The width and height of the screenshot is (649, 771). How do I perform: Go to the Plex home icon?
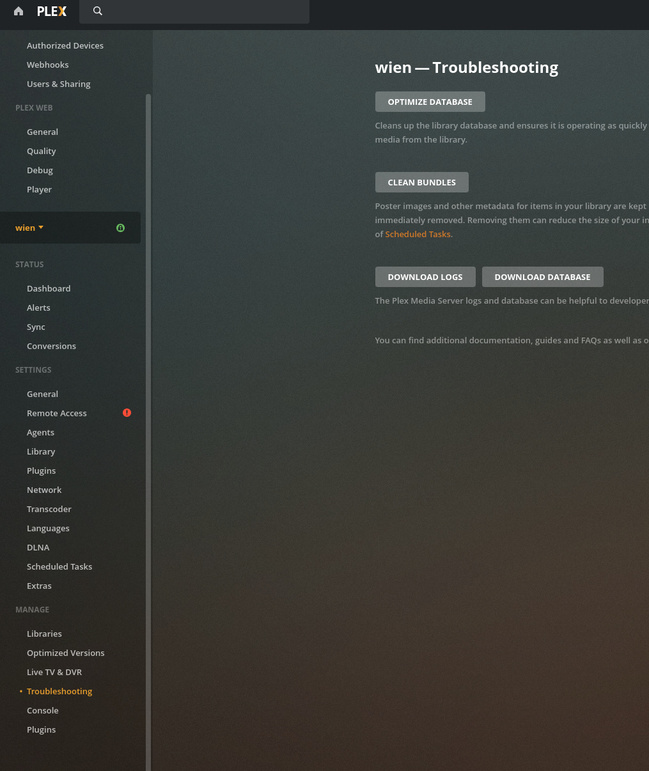(x=18, y=11)
